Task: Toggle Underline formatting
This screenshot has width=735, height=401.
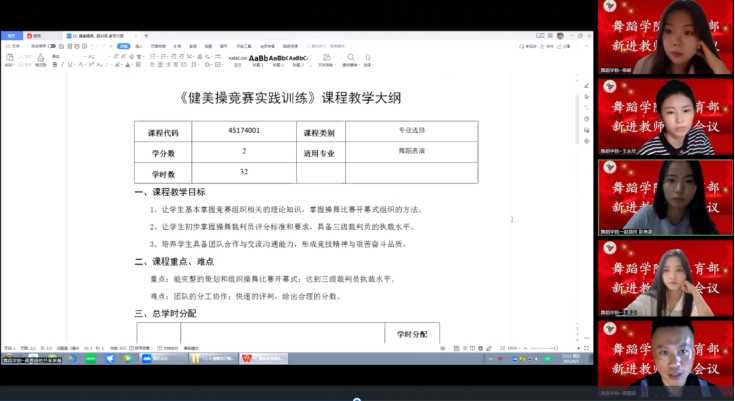Action: pos(71,65)
